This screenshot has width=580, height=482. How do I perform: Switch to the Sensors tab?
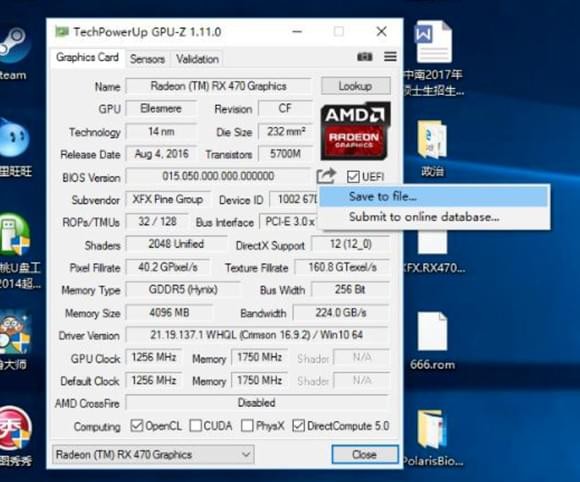pyautogui.click(x=147, y=59)
